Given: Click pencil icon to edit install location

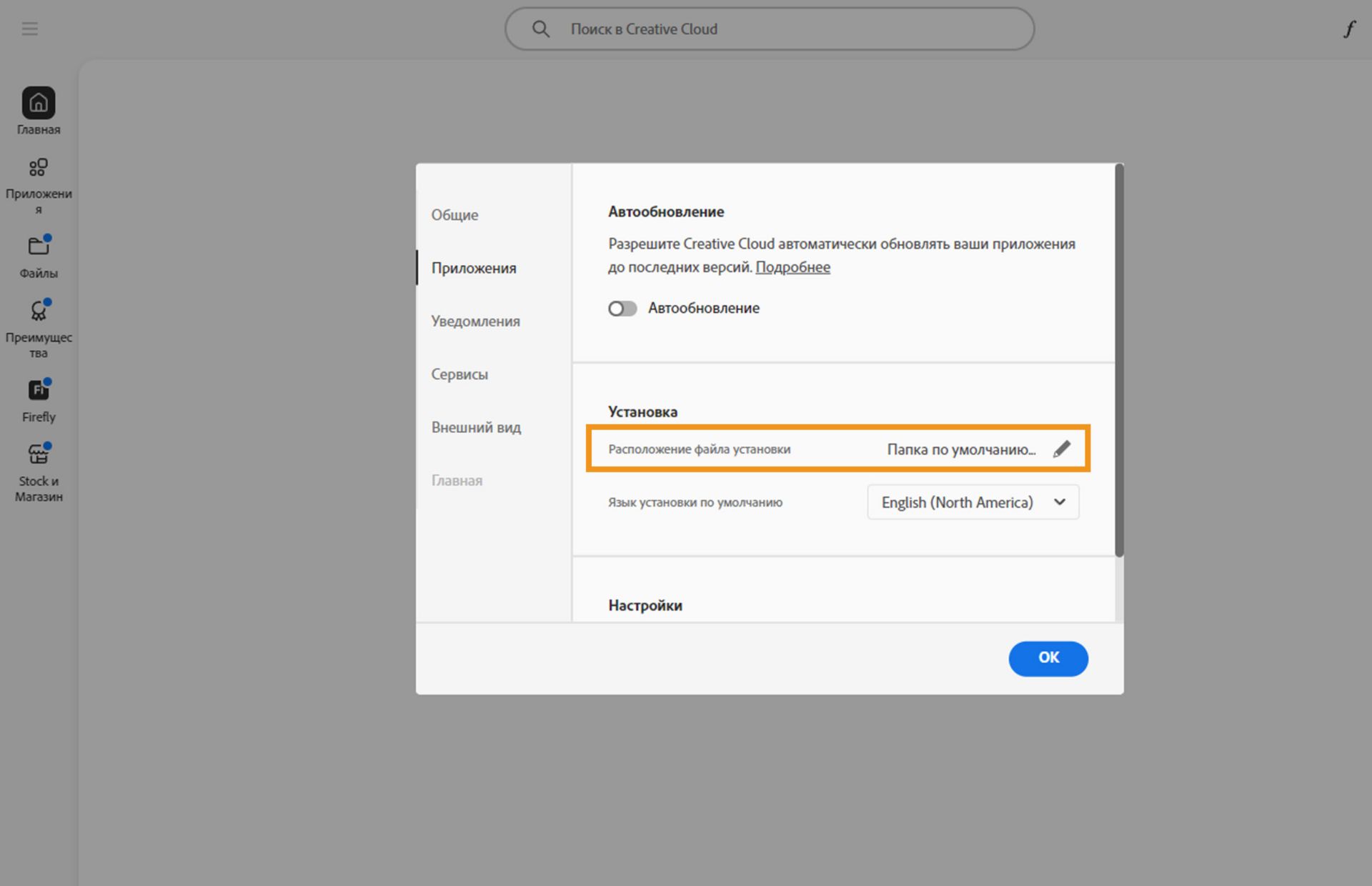Looking at the screenshot, I should (1061, 449).
